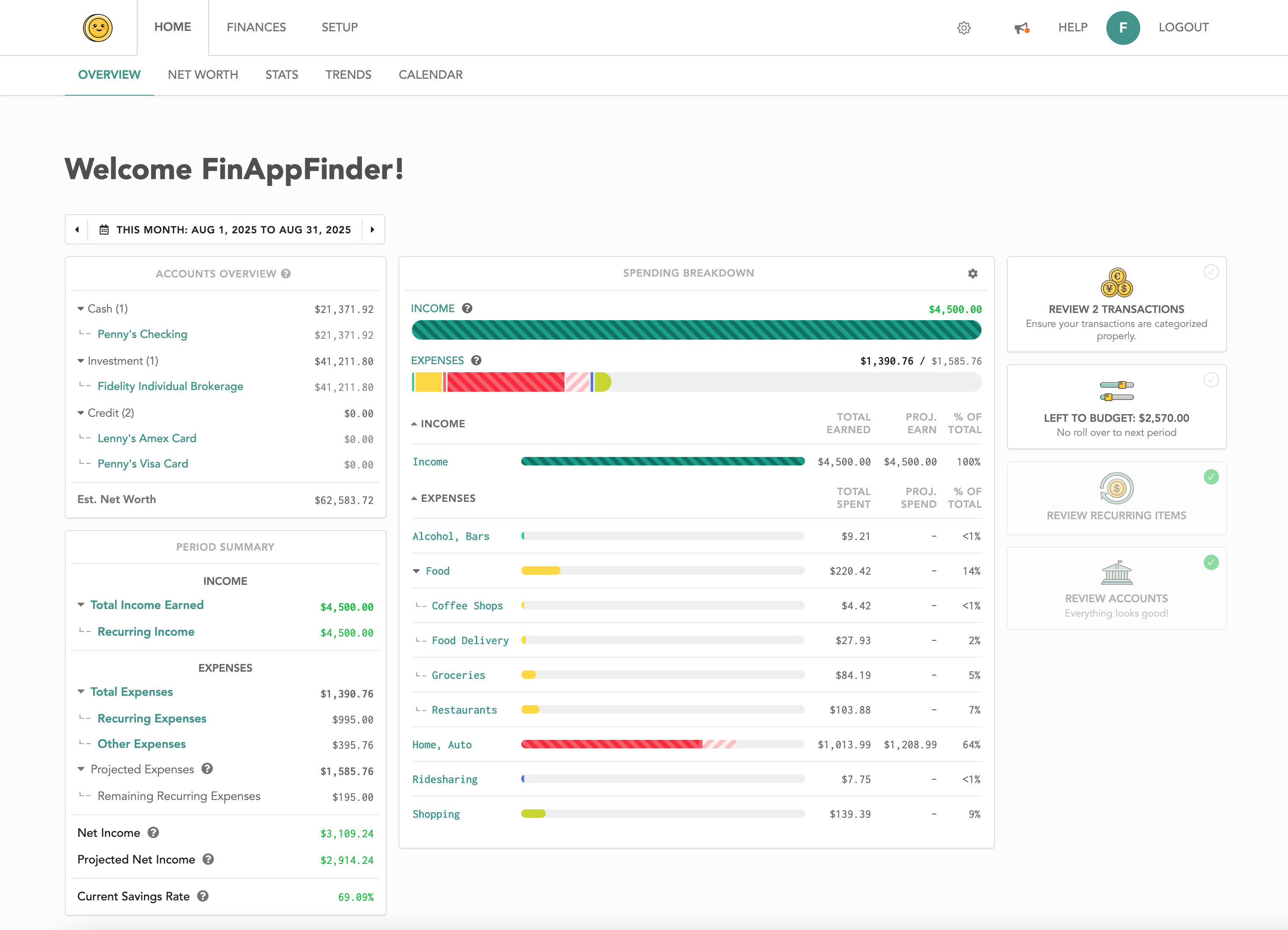Click the smiley coin app logo
Viewport: 1288px width, 930px height.
(x=98, y=27)
